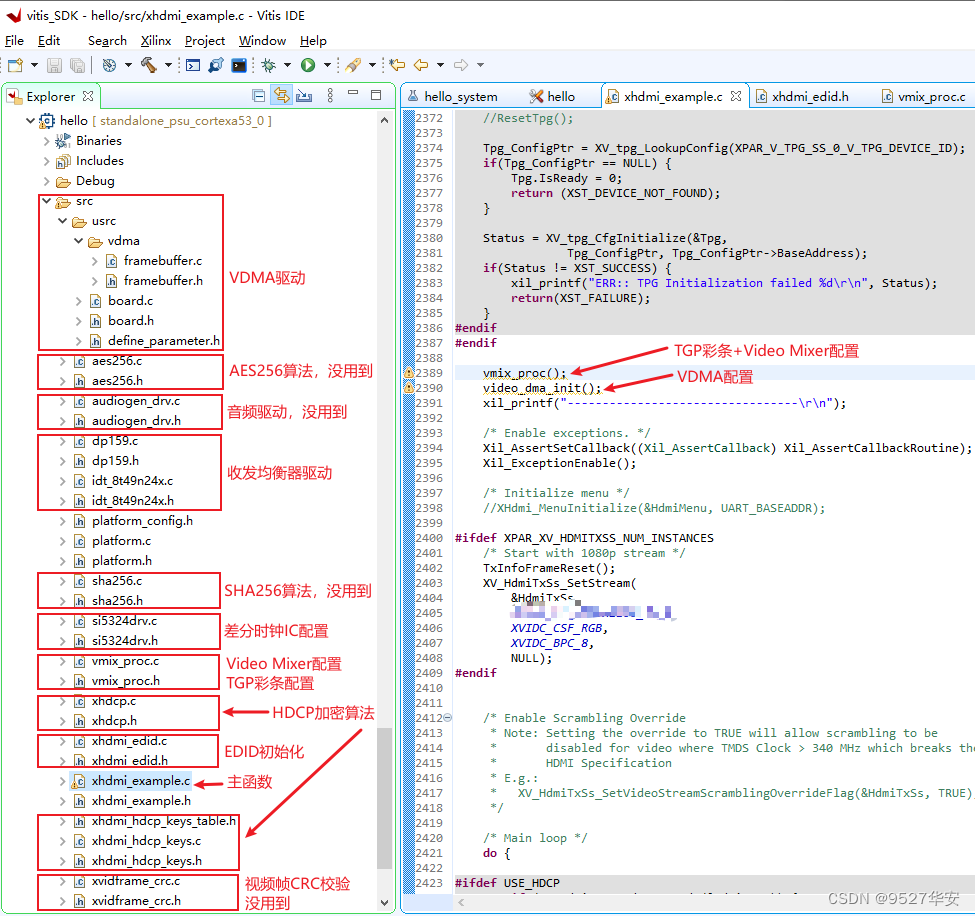Select vmix_proc.c in Explorer
This screenshot has height=916, width=975.
[x=125, y=661]
